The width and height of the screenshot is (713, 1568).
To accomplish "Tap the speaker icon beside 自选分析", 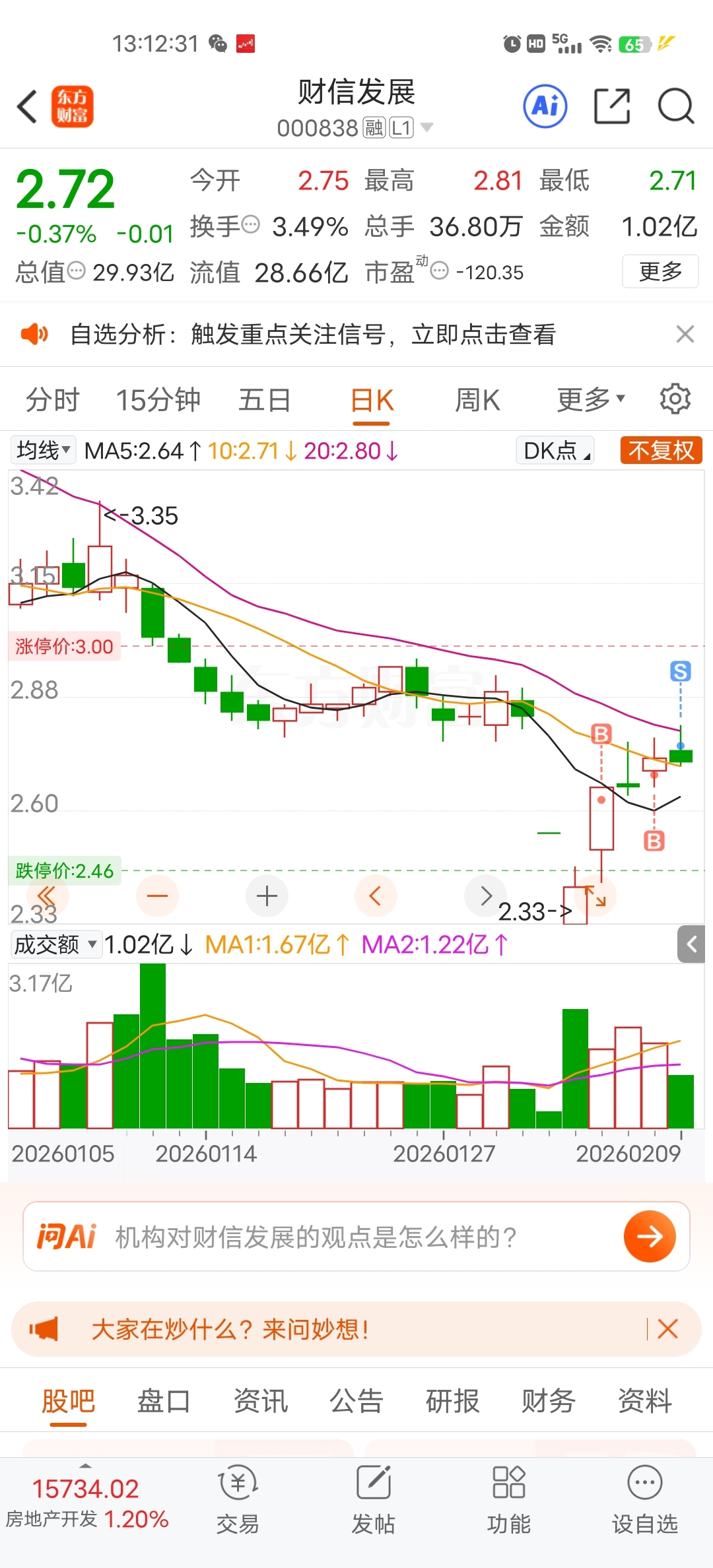I will click(x=34, y=334).
